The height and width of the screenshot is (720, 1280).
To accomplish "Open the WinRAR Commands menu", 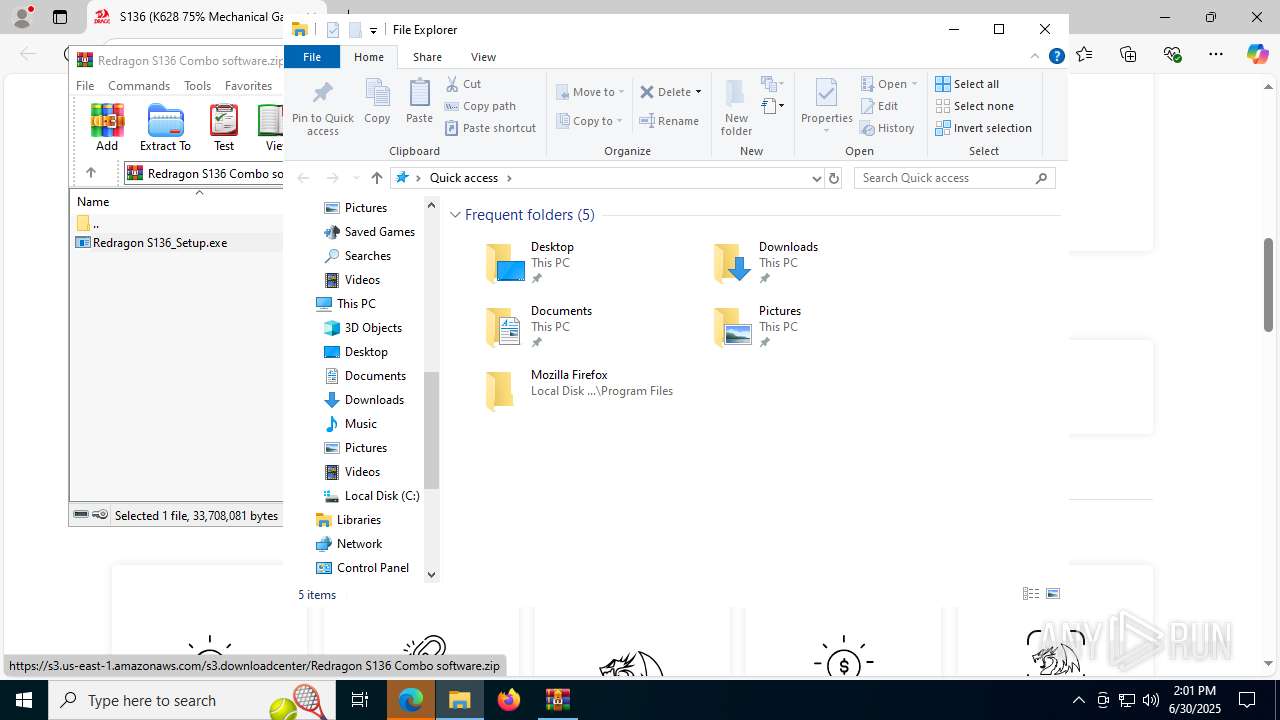I will click(x=139, y=86).
